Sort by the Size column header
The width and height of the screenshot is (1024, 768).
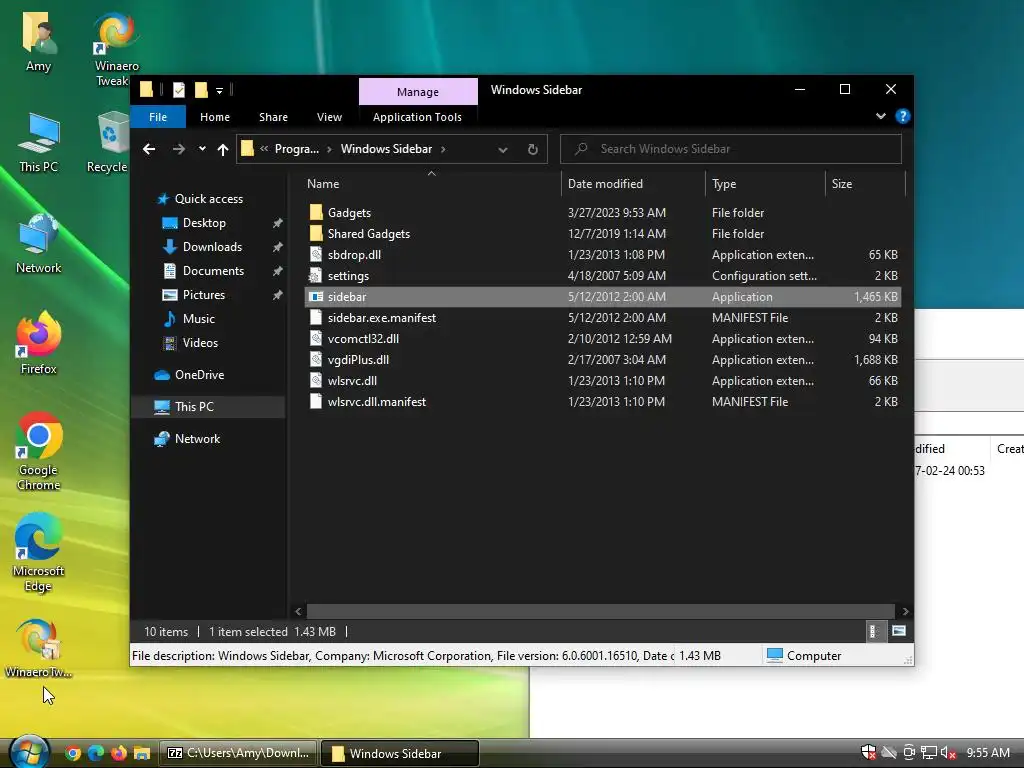pos(865,184)
